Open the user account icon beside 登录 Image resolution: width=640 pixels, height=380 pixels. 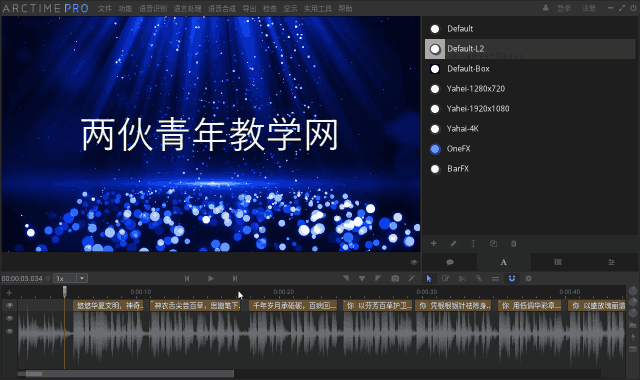(x=546, y=8)
